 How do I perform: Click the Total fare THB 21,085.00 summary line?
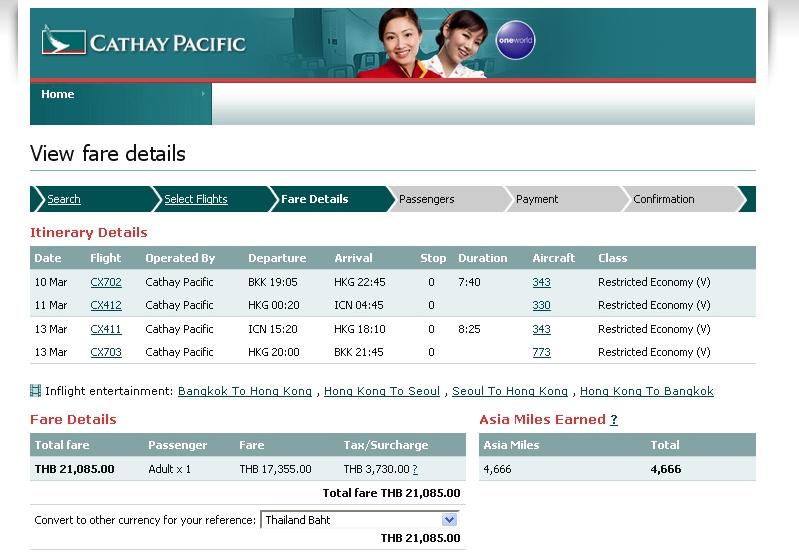tap(391, 493)
